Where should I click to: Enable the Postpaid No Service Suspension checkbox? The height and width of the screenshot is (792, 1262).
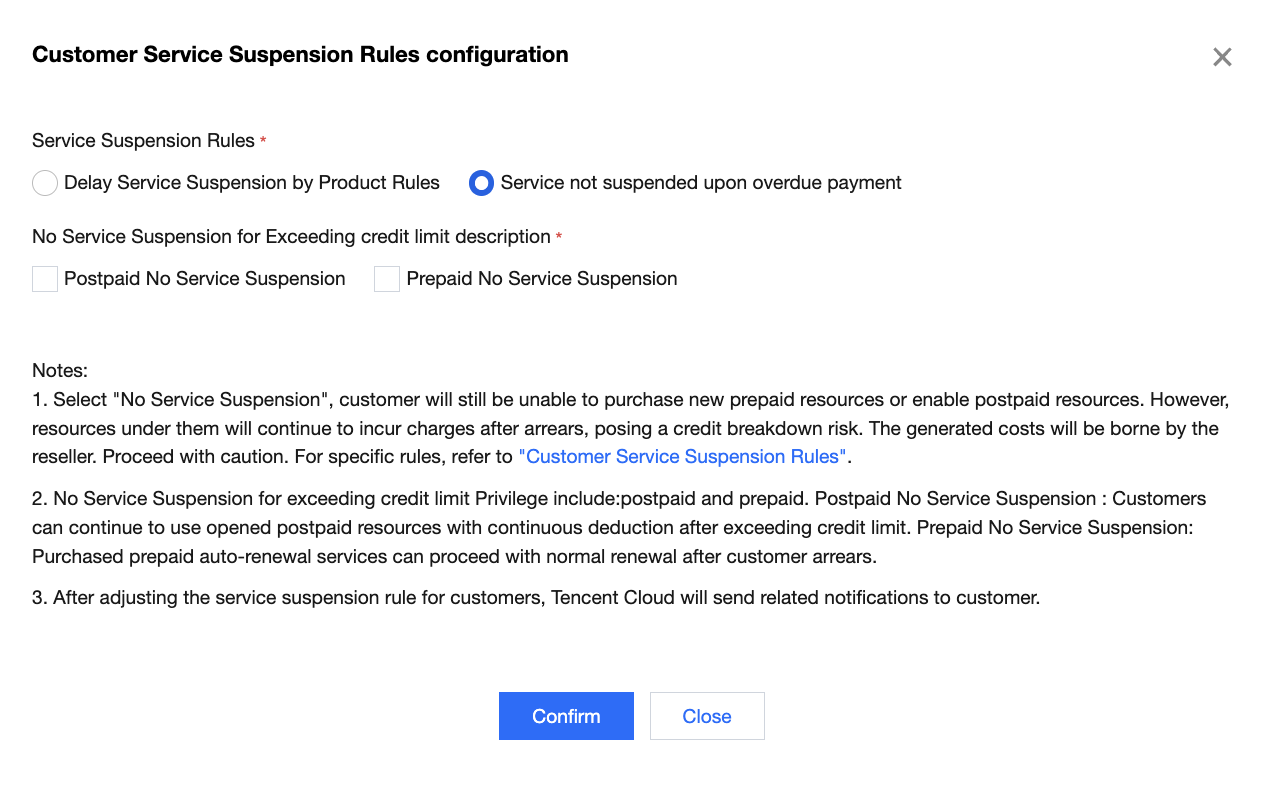point(45,279)
